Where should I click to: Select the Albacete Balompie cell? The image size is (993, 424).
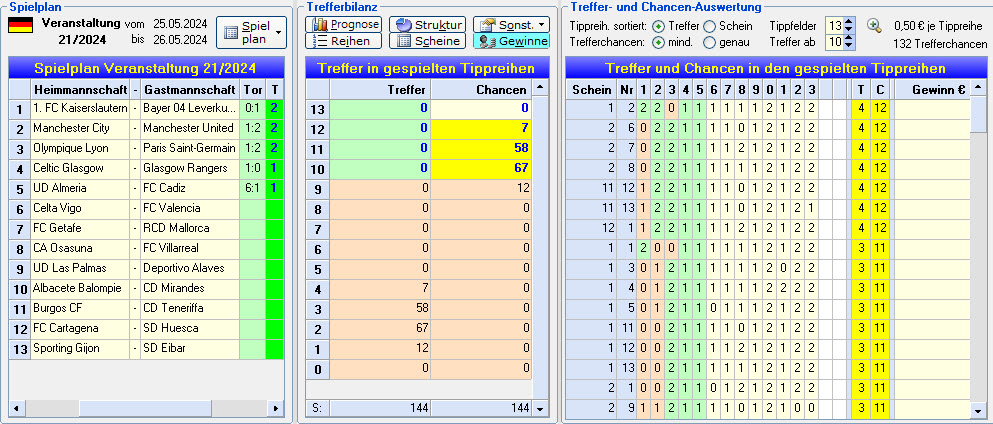[x=80, y=289]
